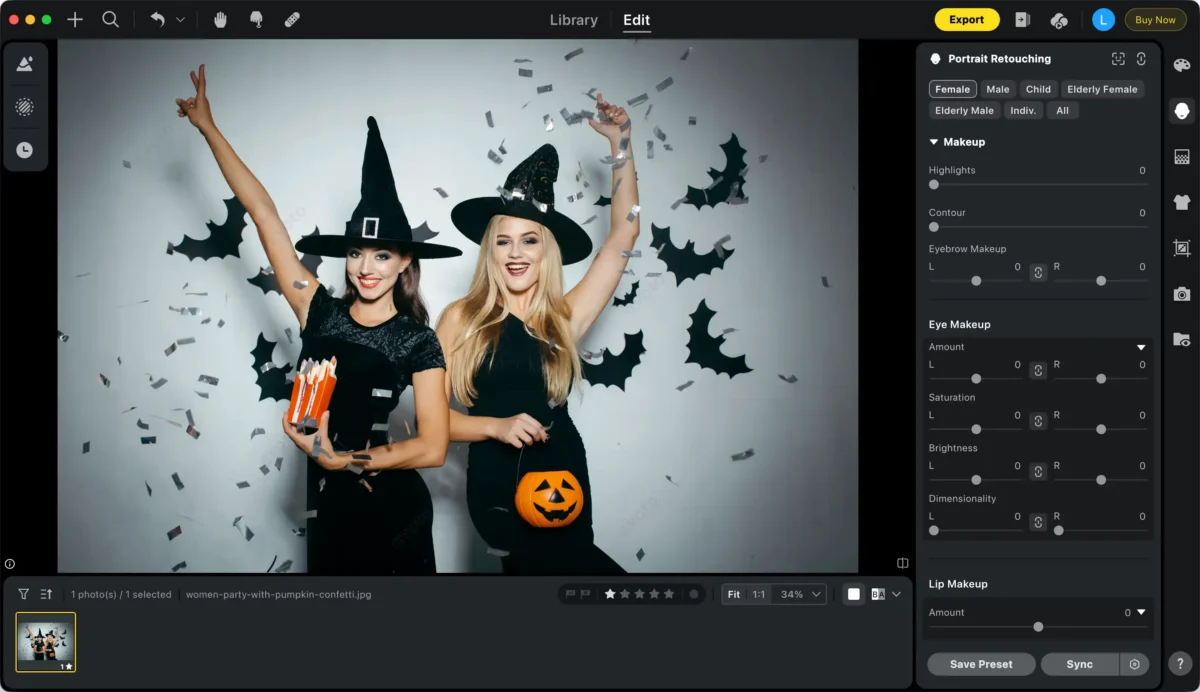Select the Hand pan tool
This screenshot has height=692, width=1200.
220,19
